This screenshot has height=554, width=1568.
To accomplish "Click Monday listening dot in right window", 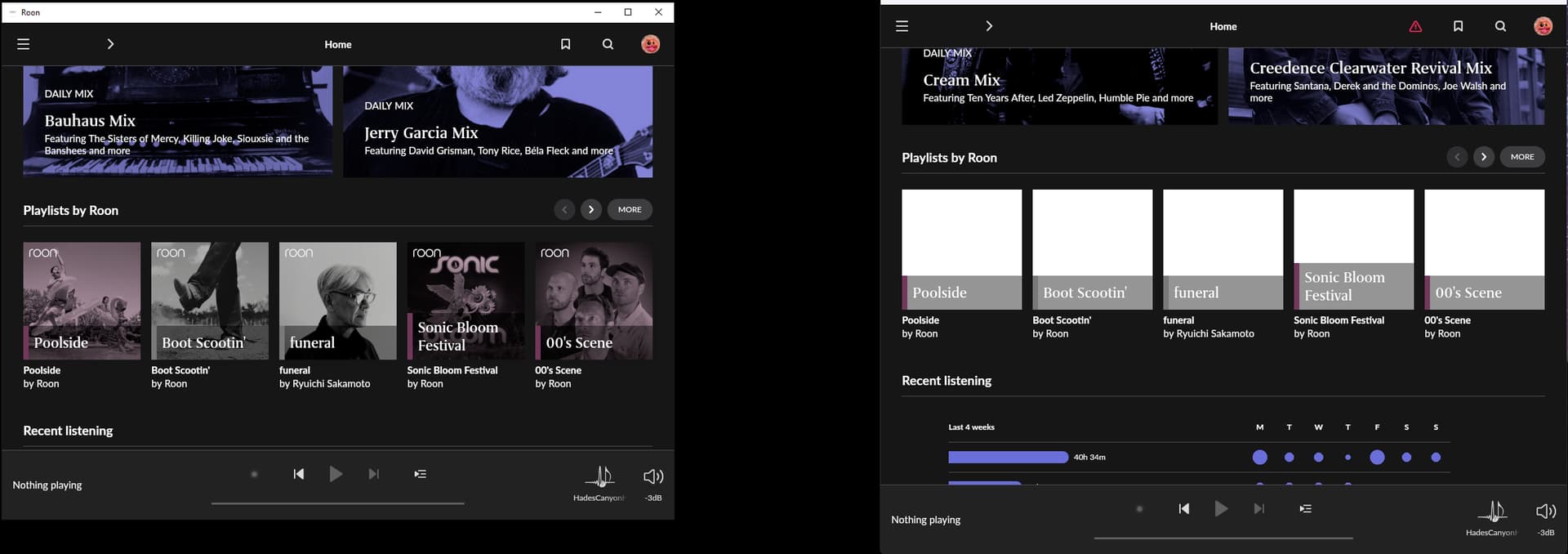I will click(1260, 458).
